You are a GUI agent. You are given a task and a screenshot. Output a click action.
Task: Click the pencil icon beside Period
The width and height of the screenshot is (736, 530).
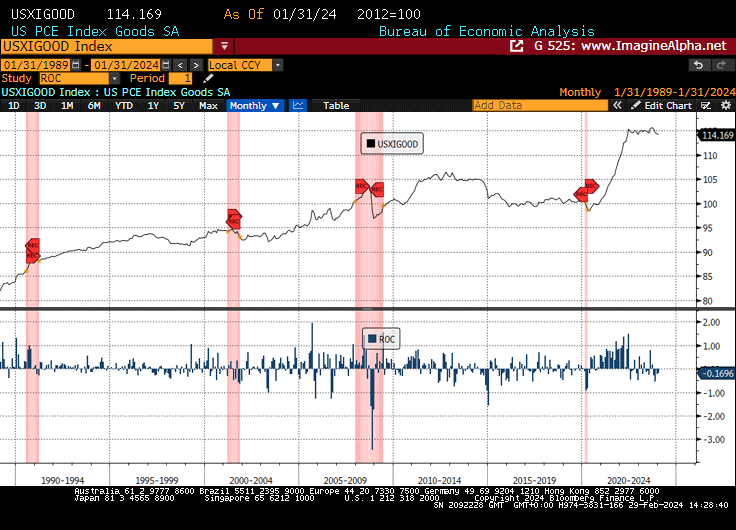(209, 78)
